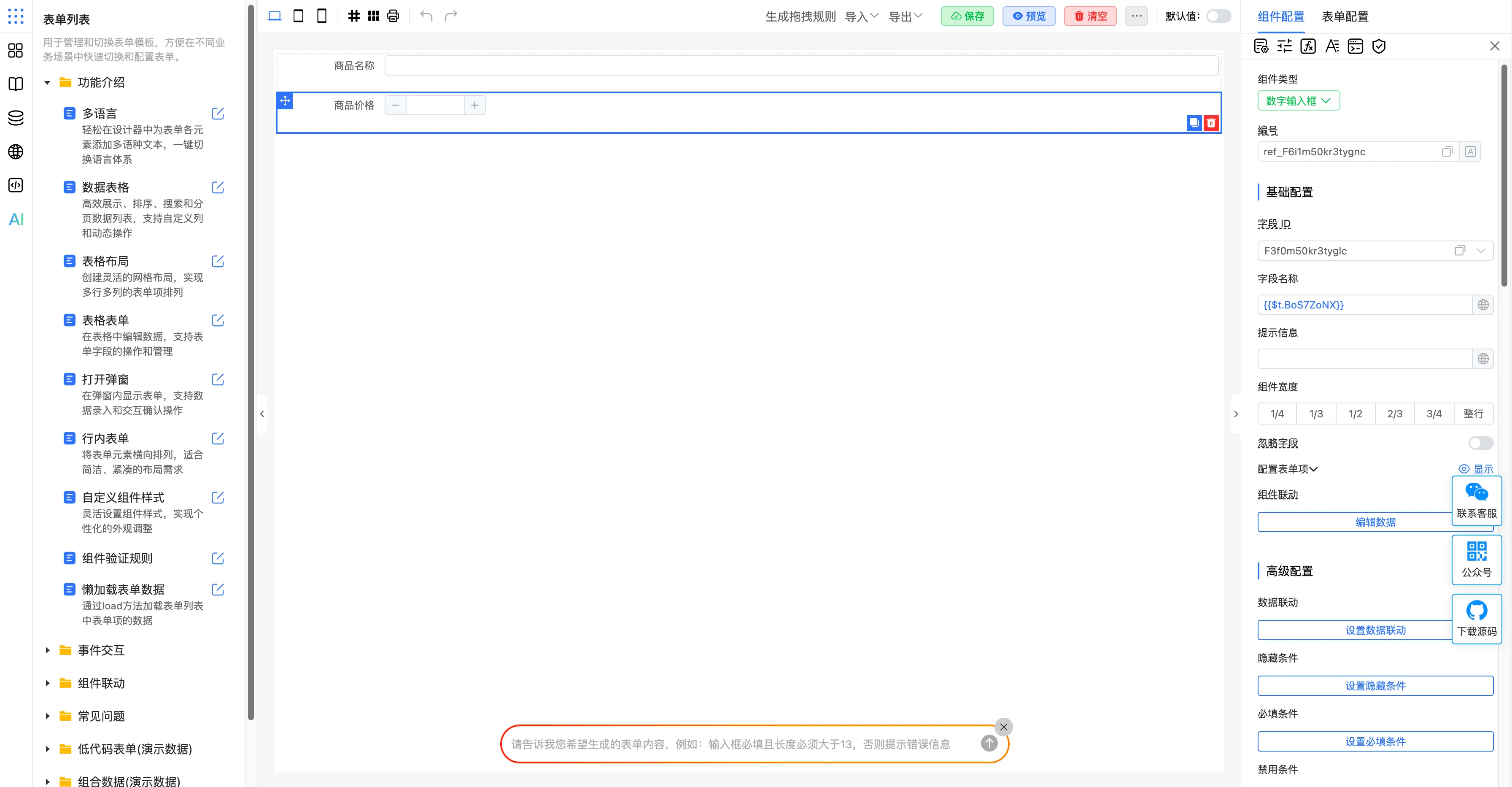Click the green 保存 button
This screenshot has width=1512, height=787.
pyautogui.click(x=967, y=16)
